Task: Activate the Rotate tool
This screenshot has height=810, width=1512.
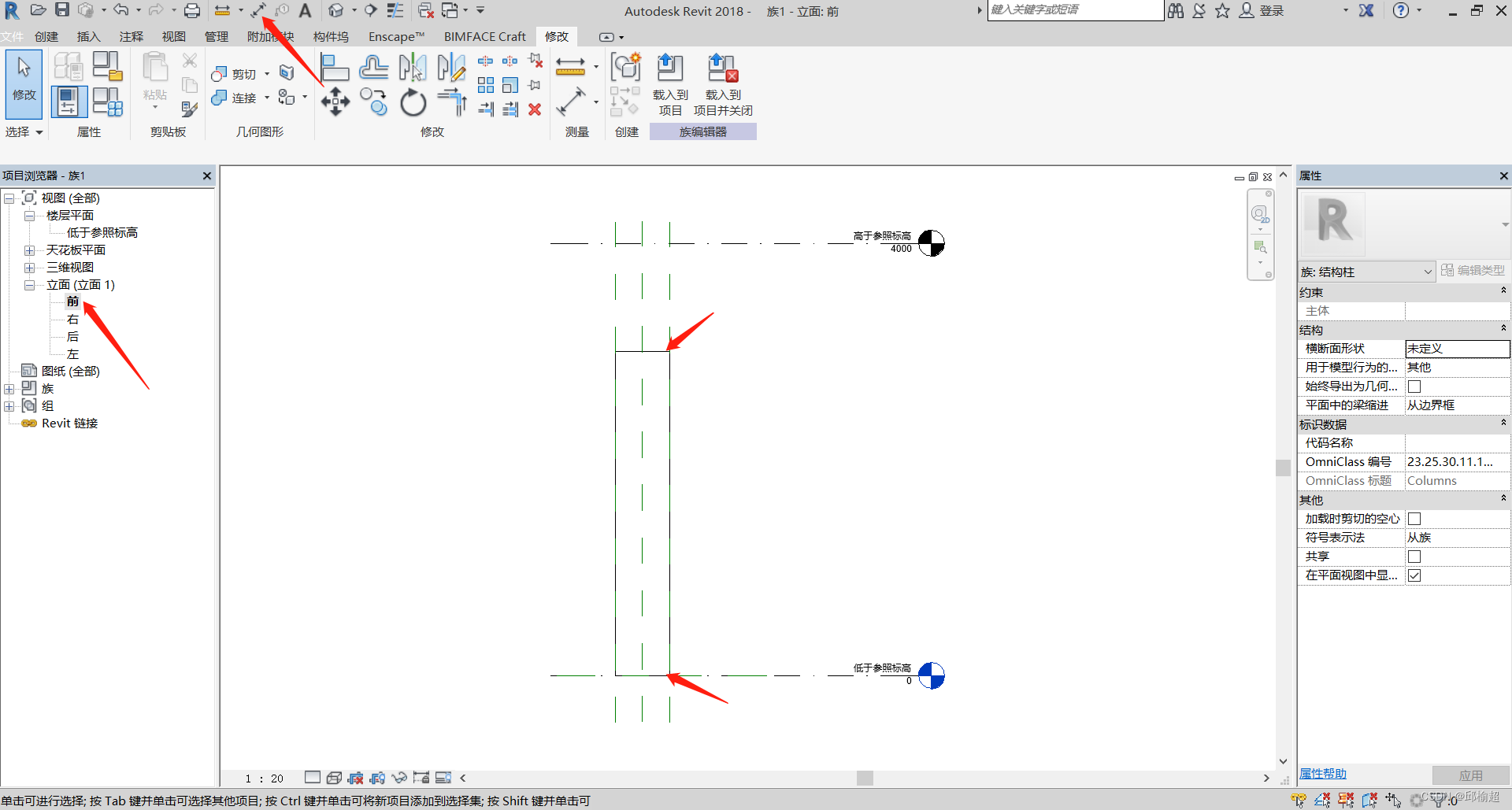Action: [413, 101]
